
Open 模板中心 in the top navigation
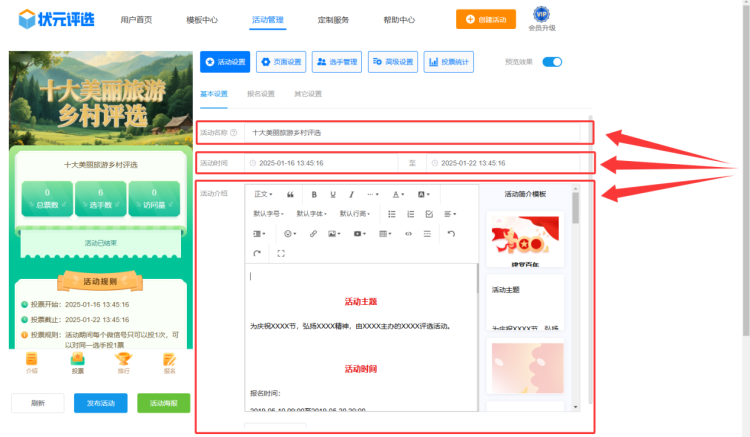[203, 19]
